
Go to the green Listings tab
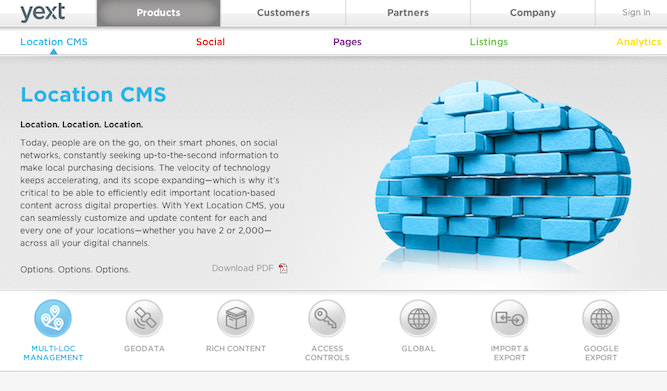click(489, 42)
